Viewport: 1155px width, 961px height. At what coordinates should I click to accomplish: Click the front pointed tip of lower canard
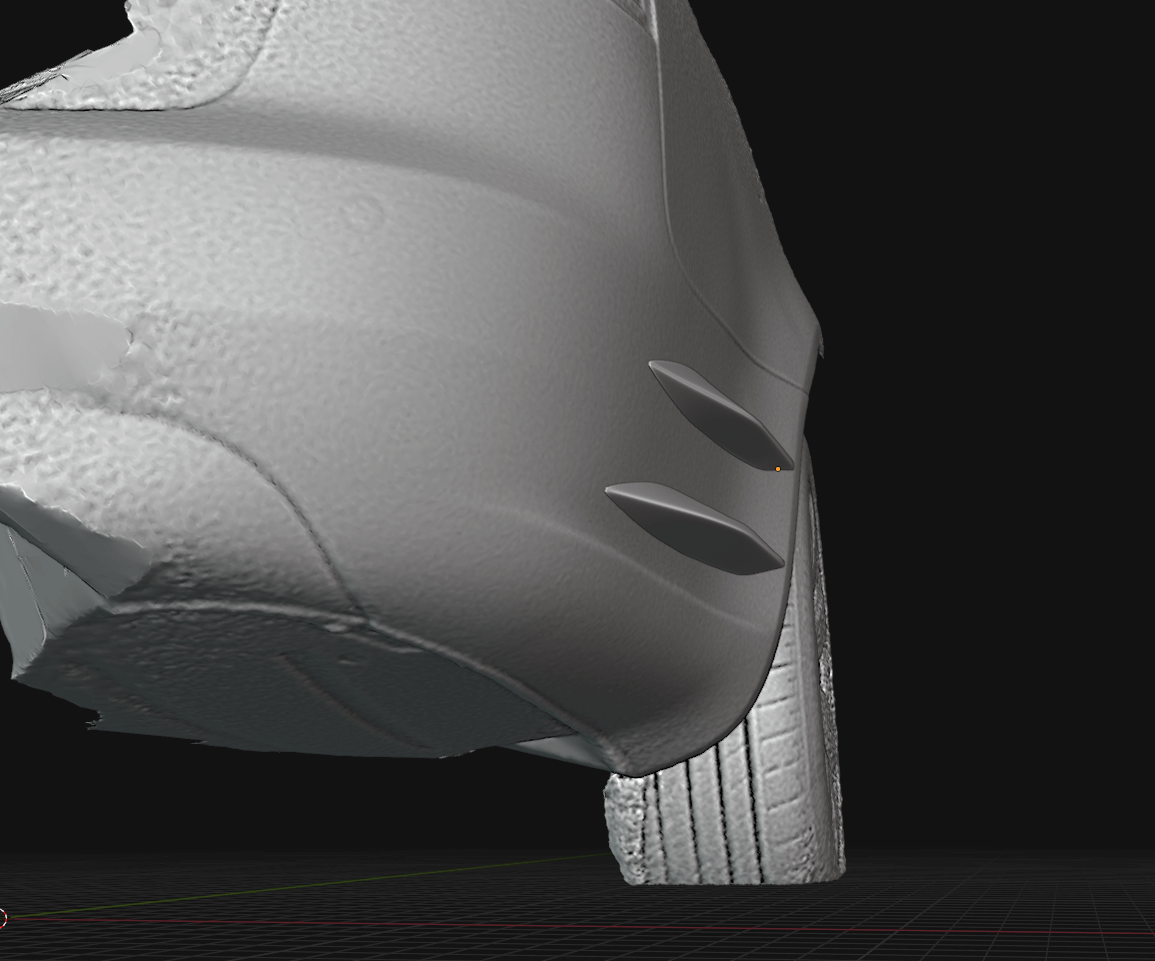pos(612,492)
